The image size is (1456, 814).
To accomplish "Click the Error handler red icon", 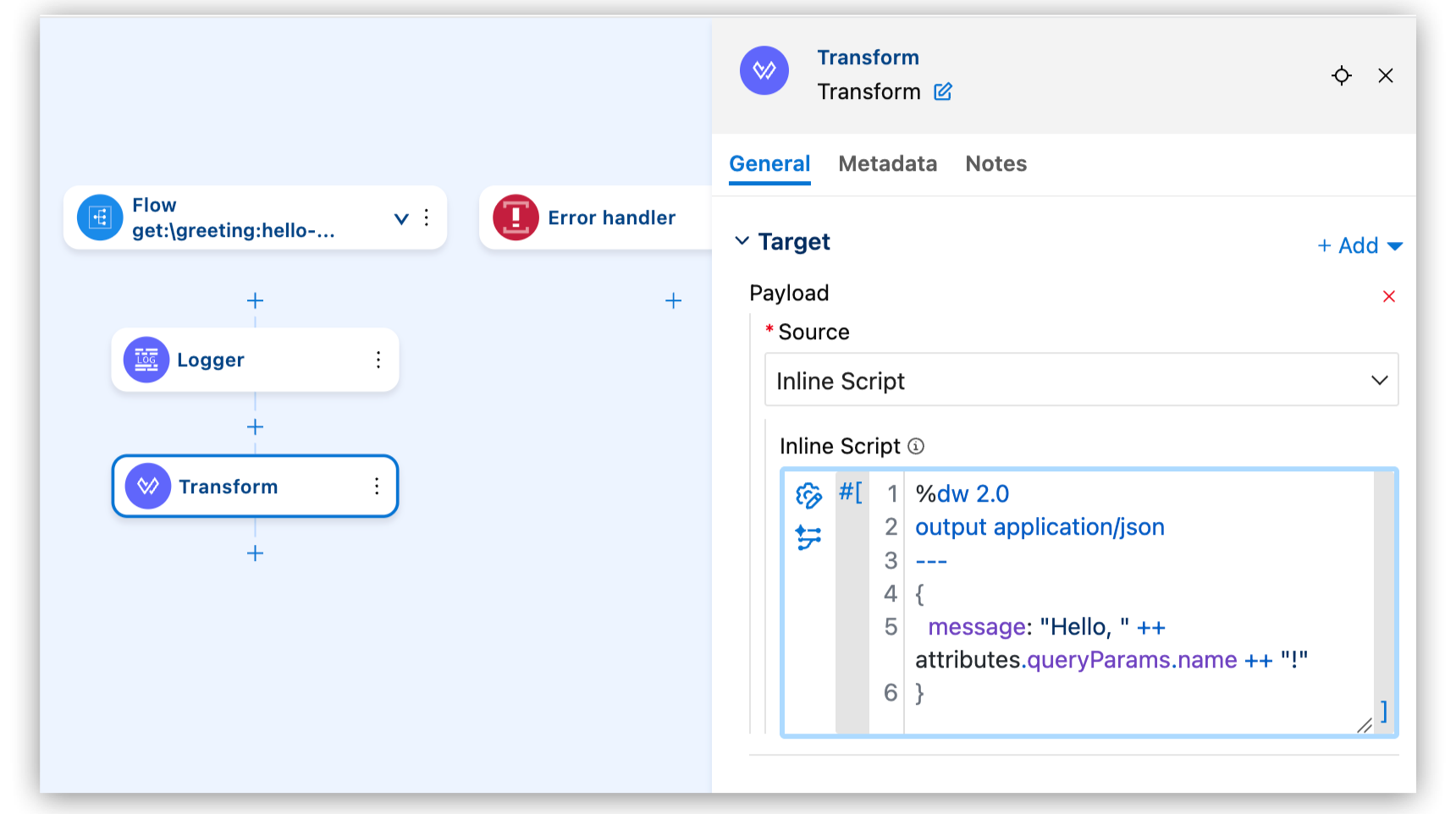I will coord(516,217).
